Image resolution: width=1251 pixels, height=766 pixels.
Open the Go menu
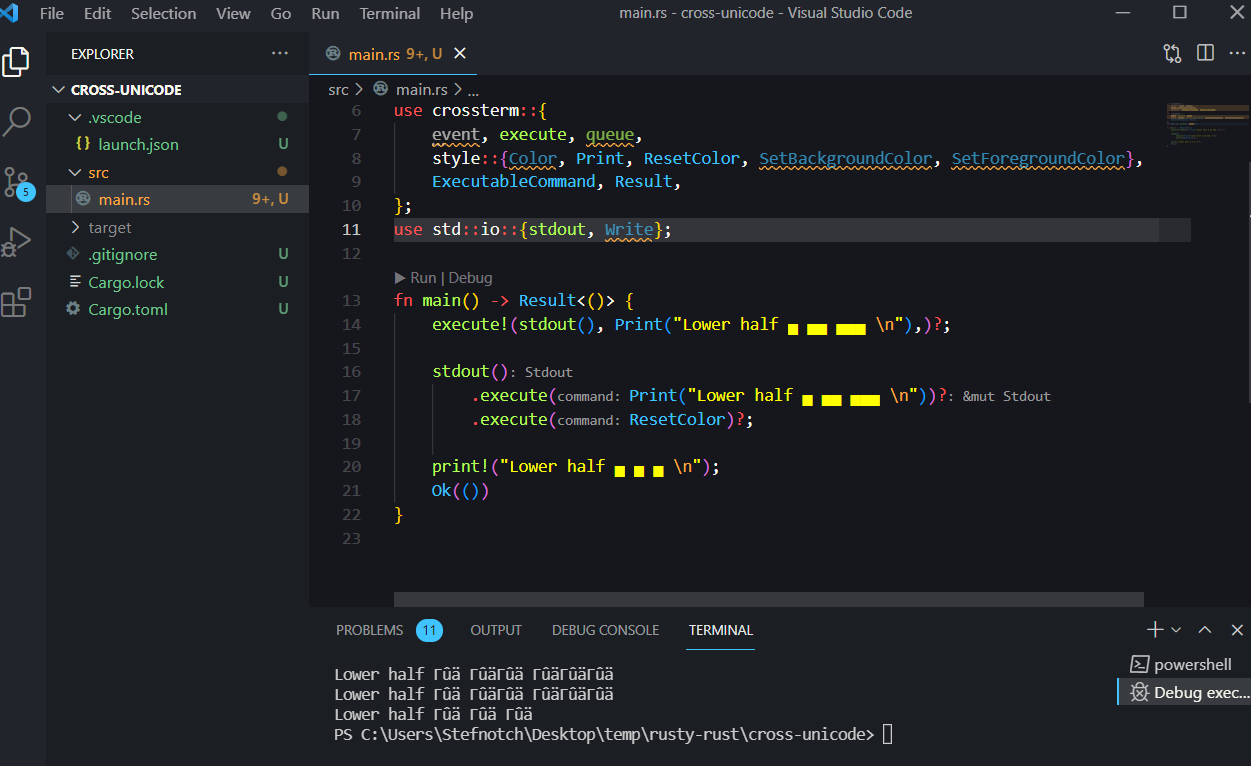click(281, 13)
